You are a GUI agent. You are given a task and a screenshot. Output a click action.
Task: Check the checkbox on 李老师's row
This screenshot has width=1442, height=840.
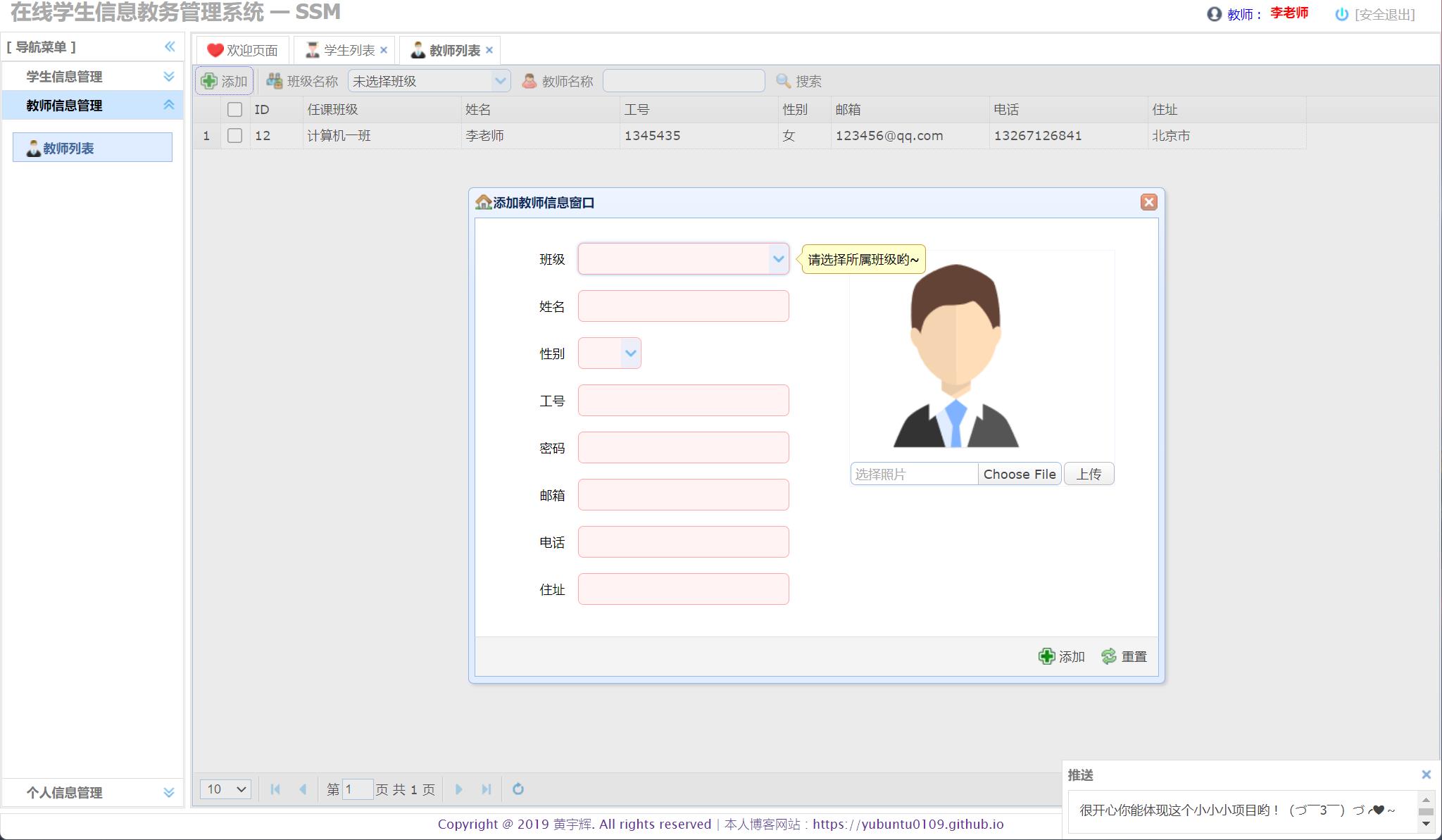coord(235,136)
